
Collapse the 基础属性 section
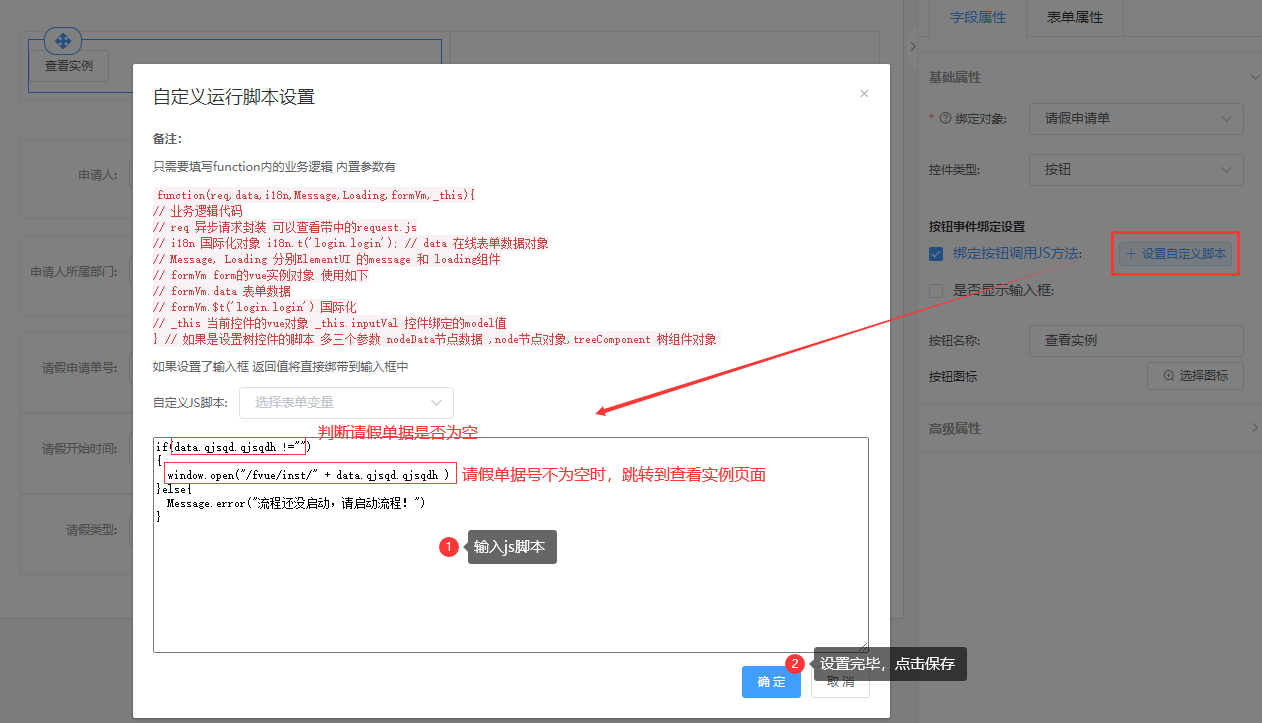pos(1254,77)
